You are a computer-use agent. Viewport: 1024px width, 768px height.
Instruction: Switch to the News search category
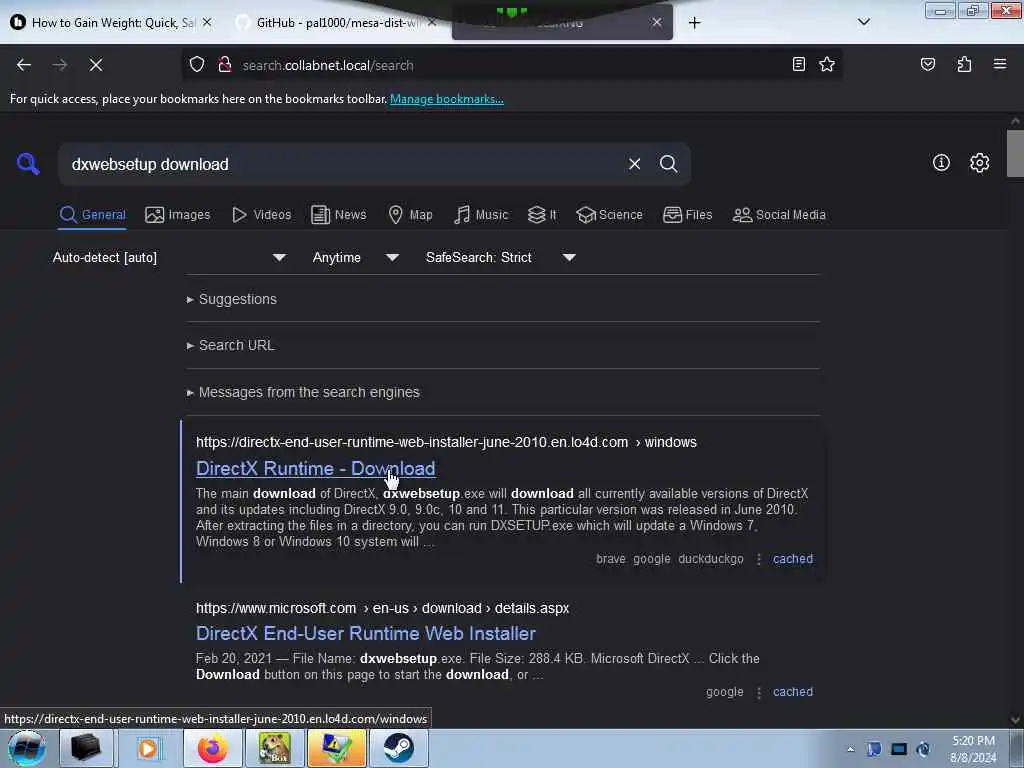coord(338,215)
